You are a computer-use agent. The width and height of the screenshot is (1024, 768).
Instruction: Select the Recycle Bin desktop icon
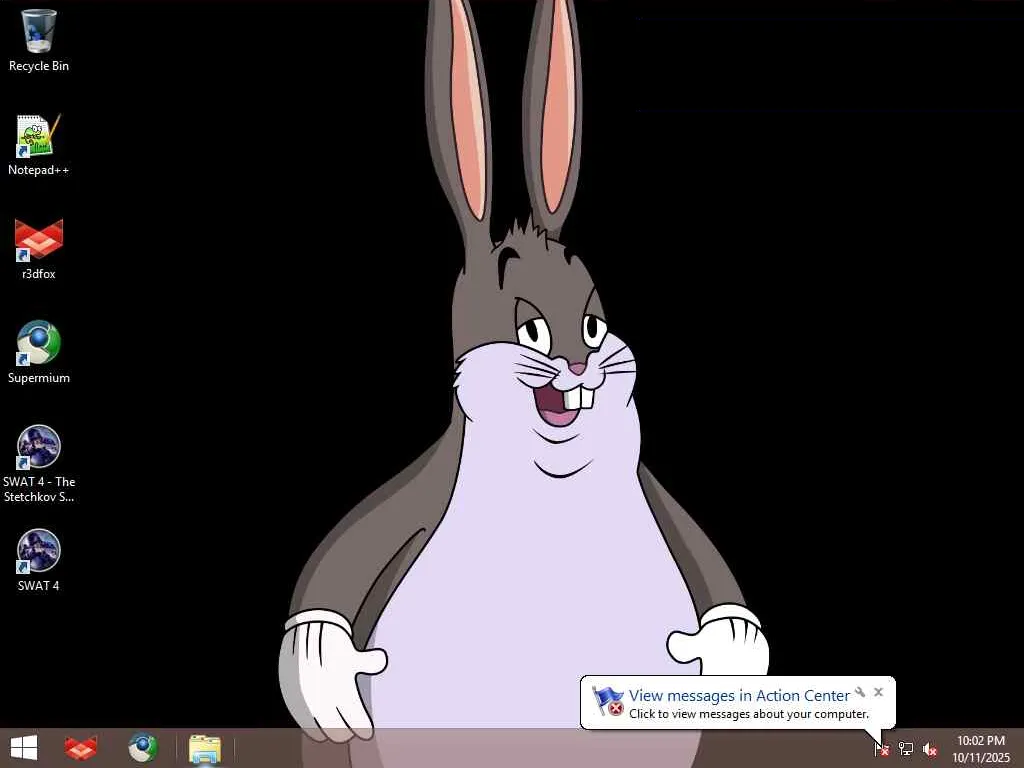(39, 40)
